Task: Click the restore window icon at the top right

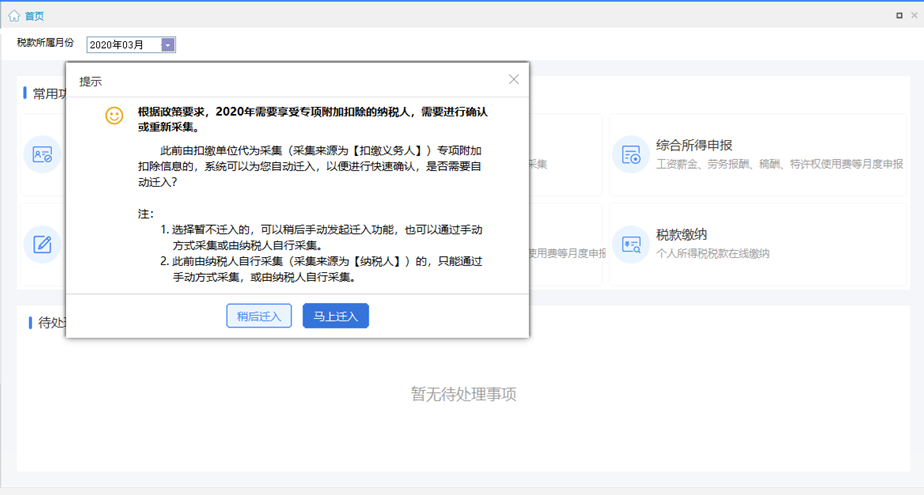Action: (x=899, y=15)
